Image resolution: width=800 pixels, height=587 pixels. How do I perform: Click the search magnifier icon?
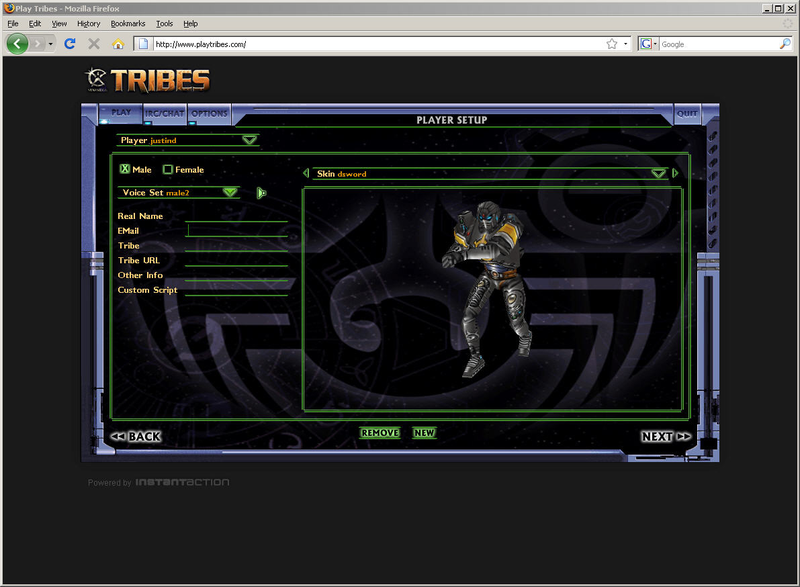[785, 44]
